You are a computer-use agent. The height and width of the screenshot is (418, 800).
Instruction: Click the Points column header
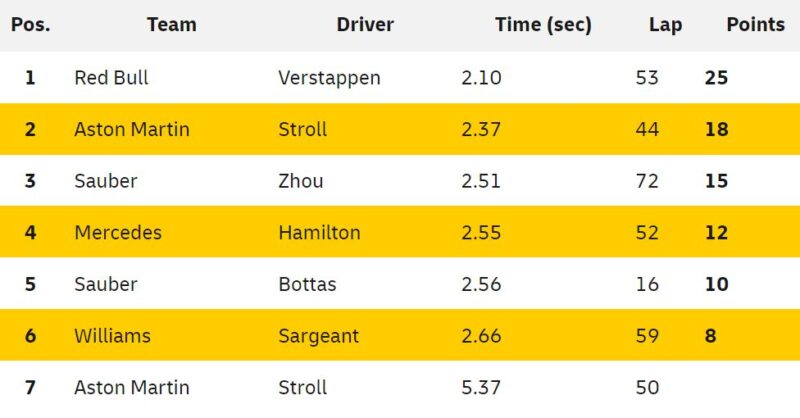[753, 25]
